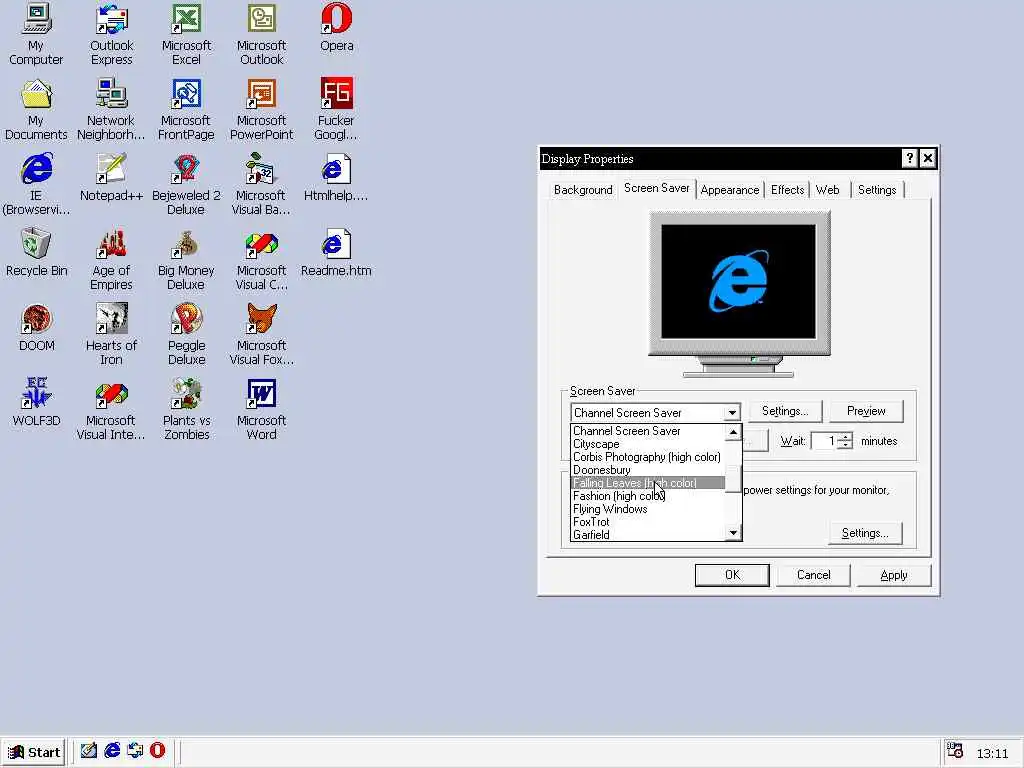Open monitor power Settings... button
The image size is (1024, 768).
click(x=865, y=534)
